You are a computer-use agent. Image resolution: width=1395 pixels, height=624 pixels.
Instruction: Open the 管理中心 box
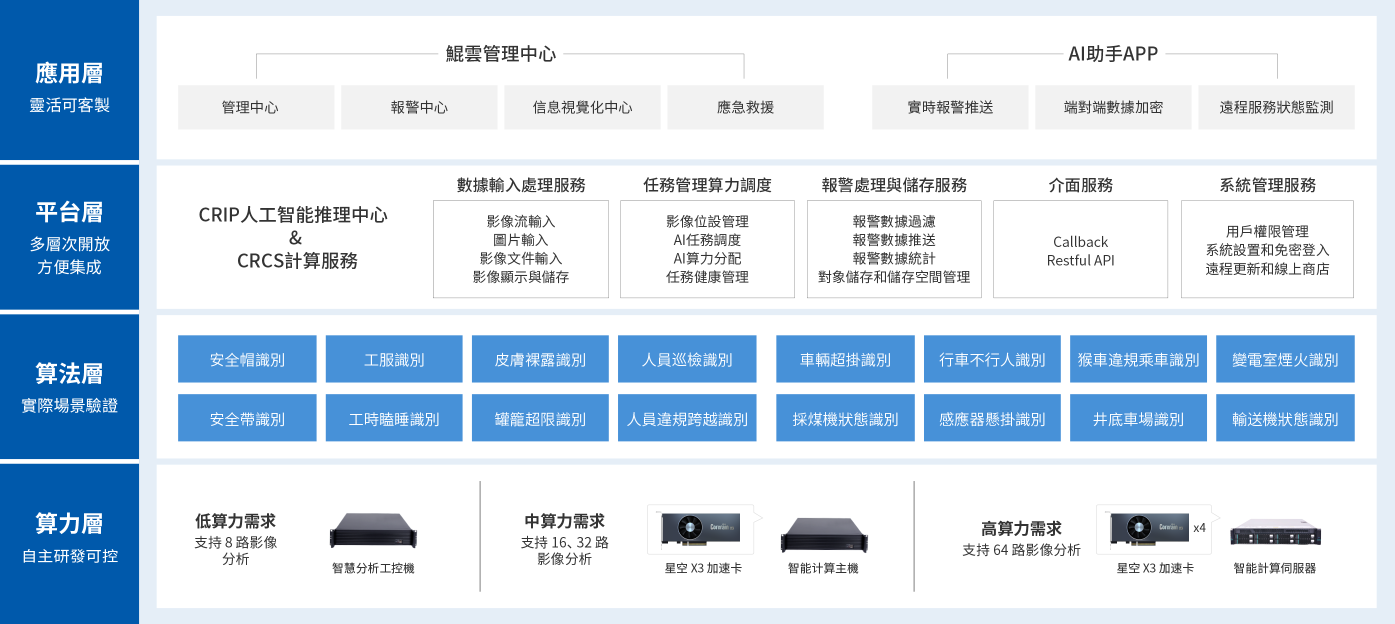pos(256,107)
